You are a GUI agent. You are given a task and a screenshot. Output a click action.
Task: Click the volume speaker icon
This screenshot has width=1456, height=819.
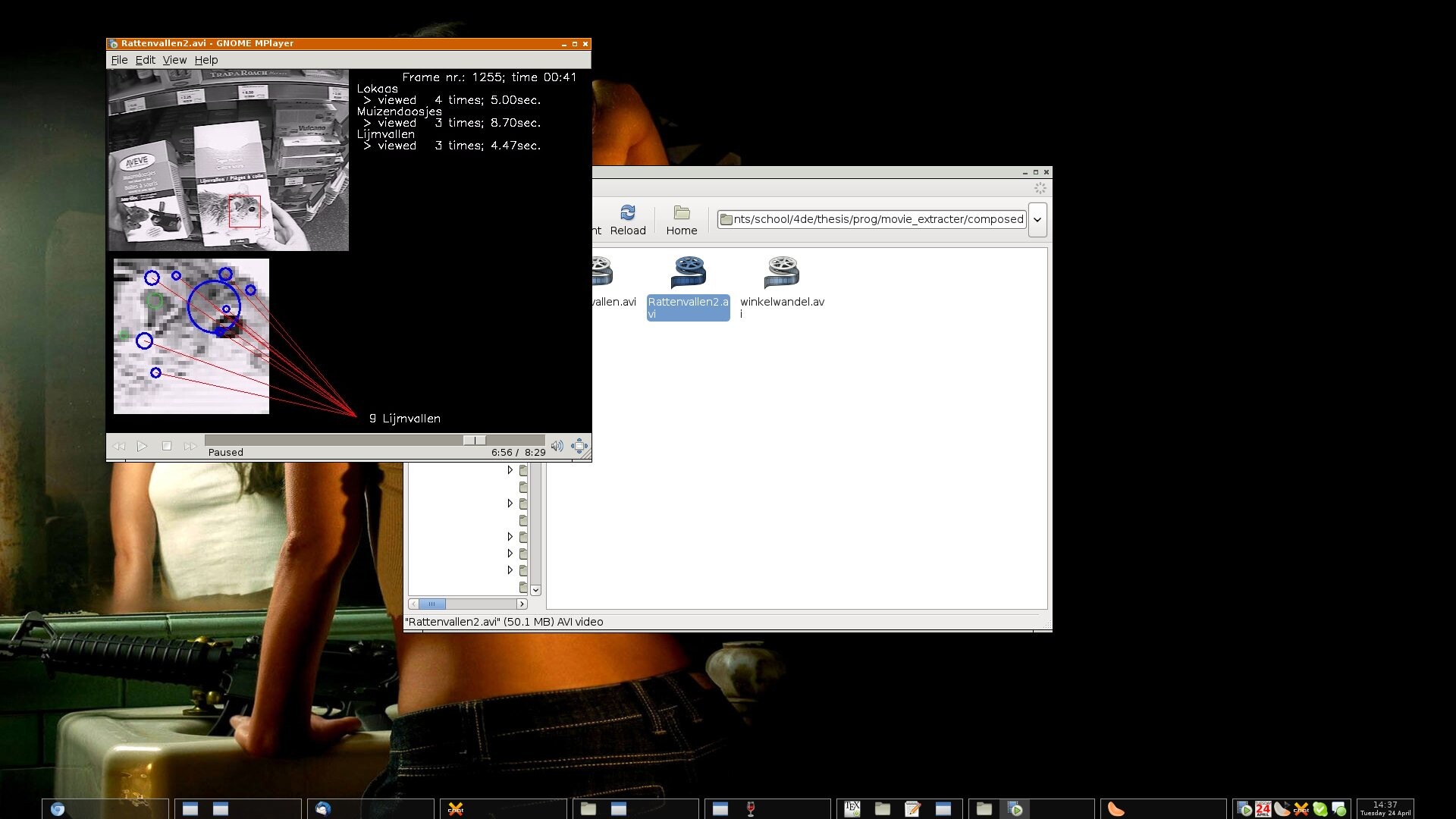[557, 446]
